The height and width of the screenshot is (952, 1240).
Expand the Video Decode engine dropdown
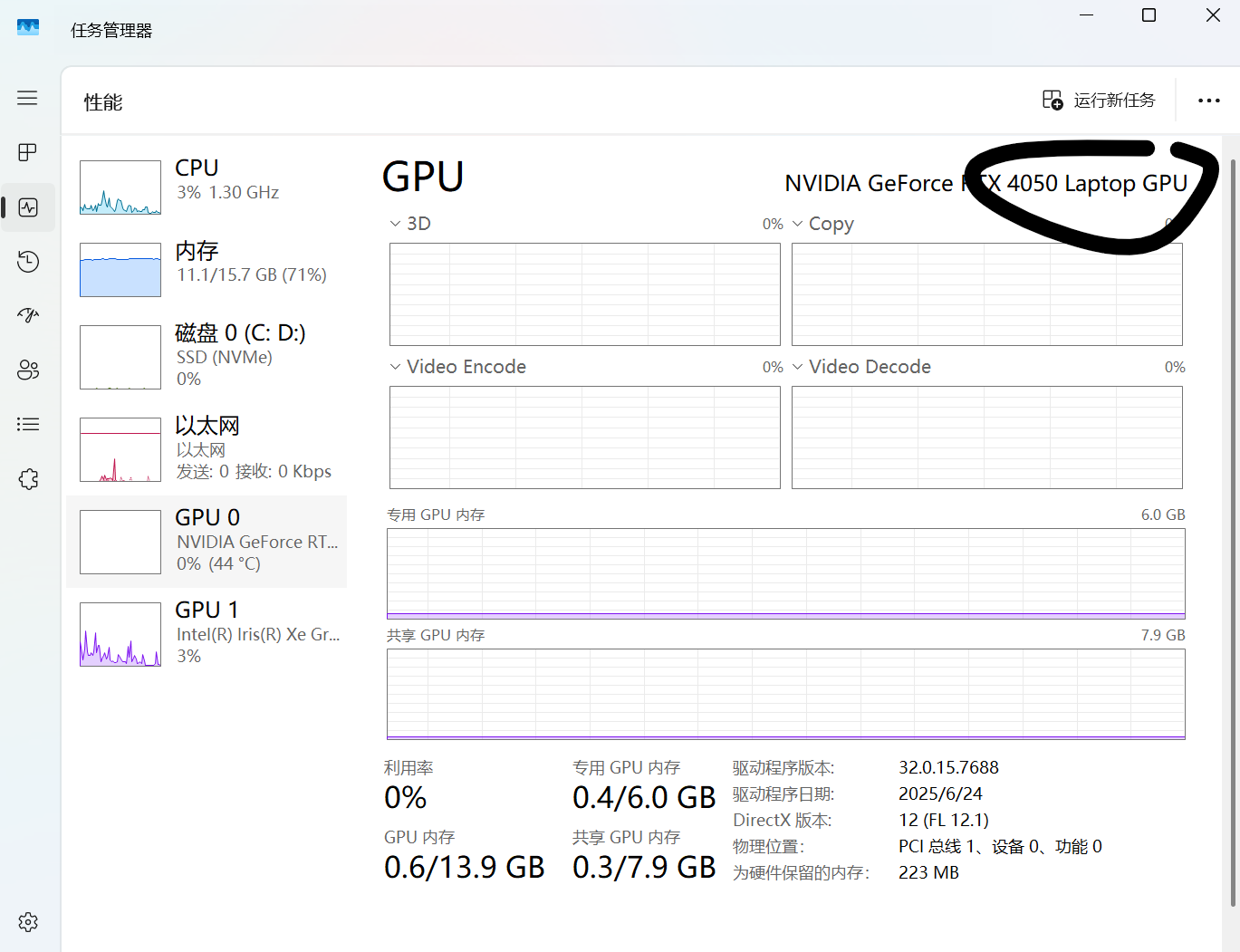coord(861,367)
